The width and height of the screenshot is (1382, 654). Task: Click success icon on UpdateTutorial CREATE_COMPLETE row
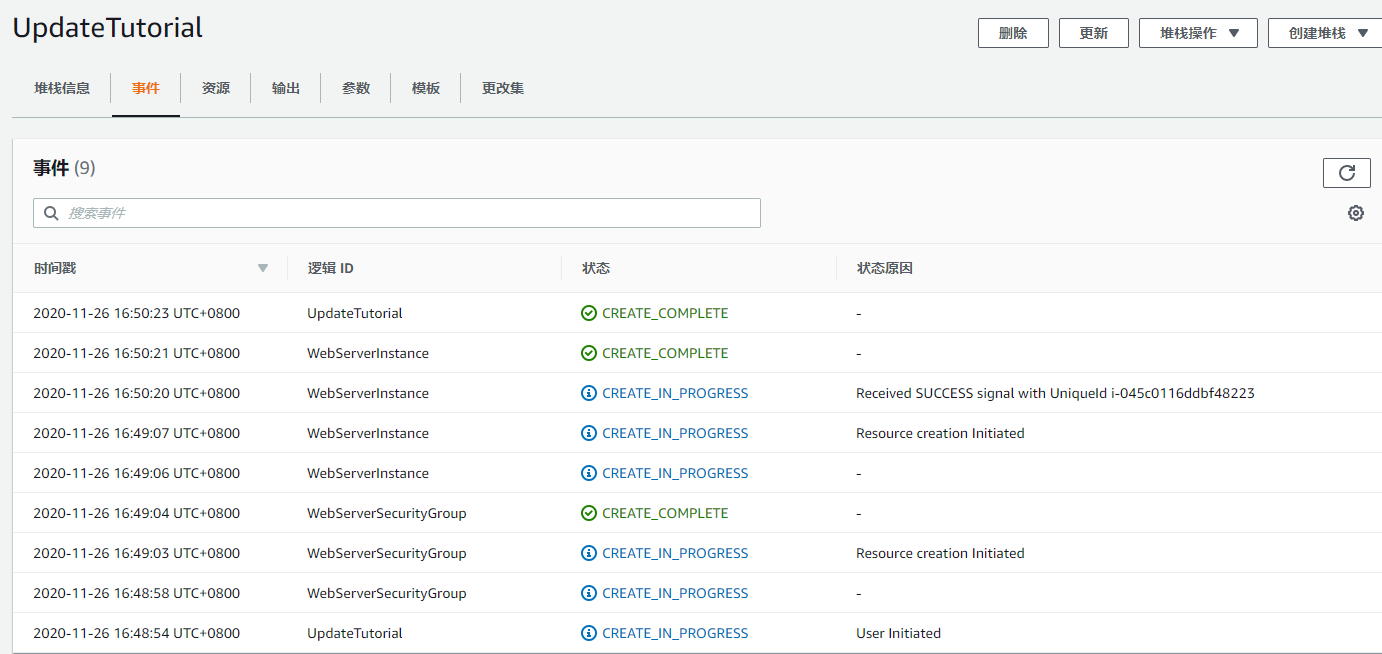pos(589,313)
